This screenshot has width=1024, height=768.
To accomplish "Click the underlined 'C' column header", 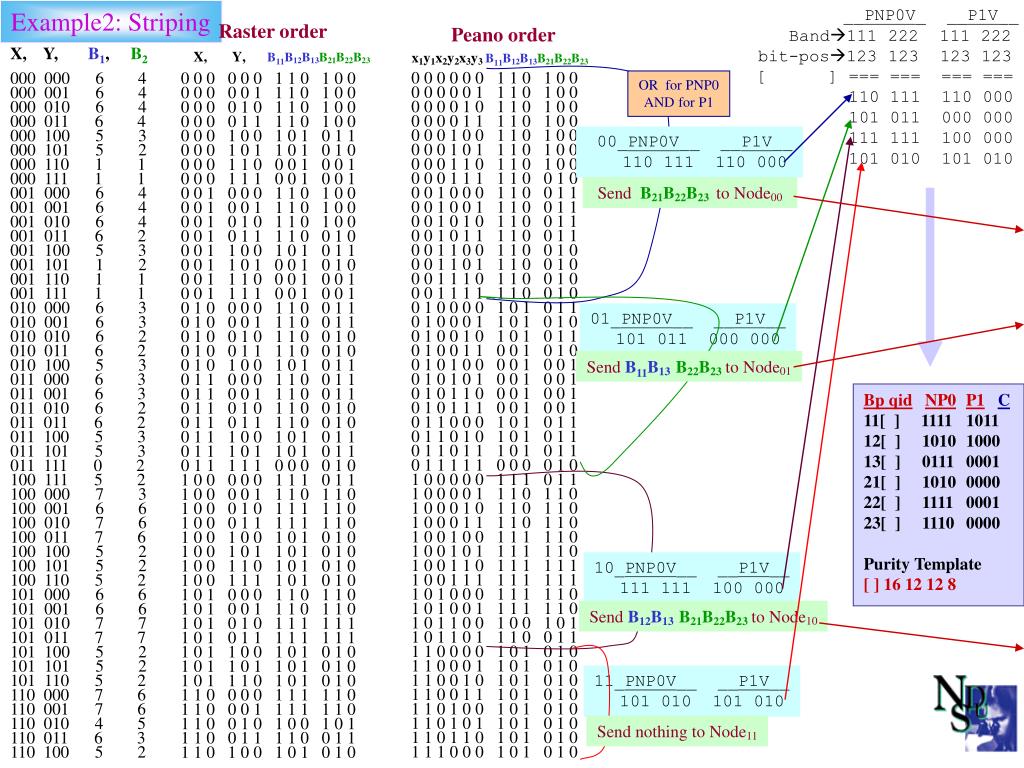I will [1004, 400].
